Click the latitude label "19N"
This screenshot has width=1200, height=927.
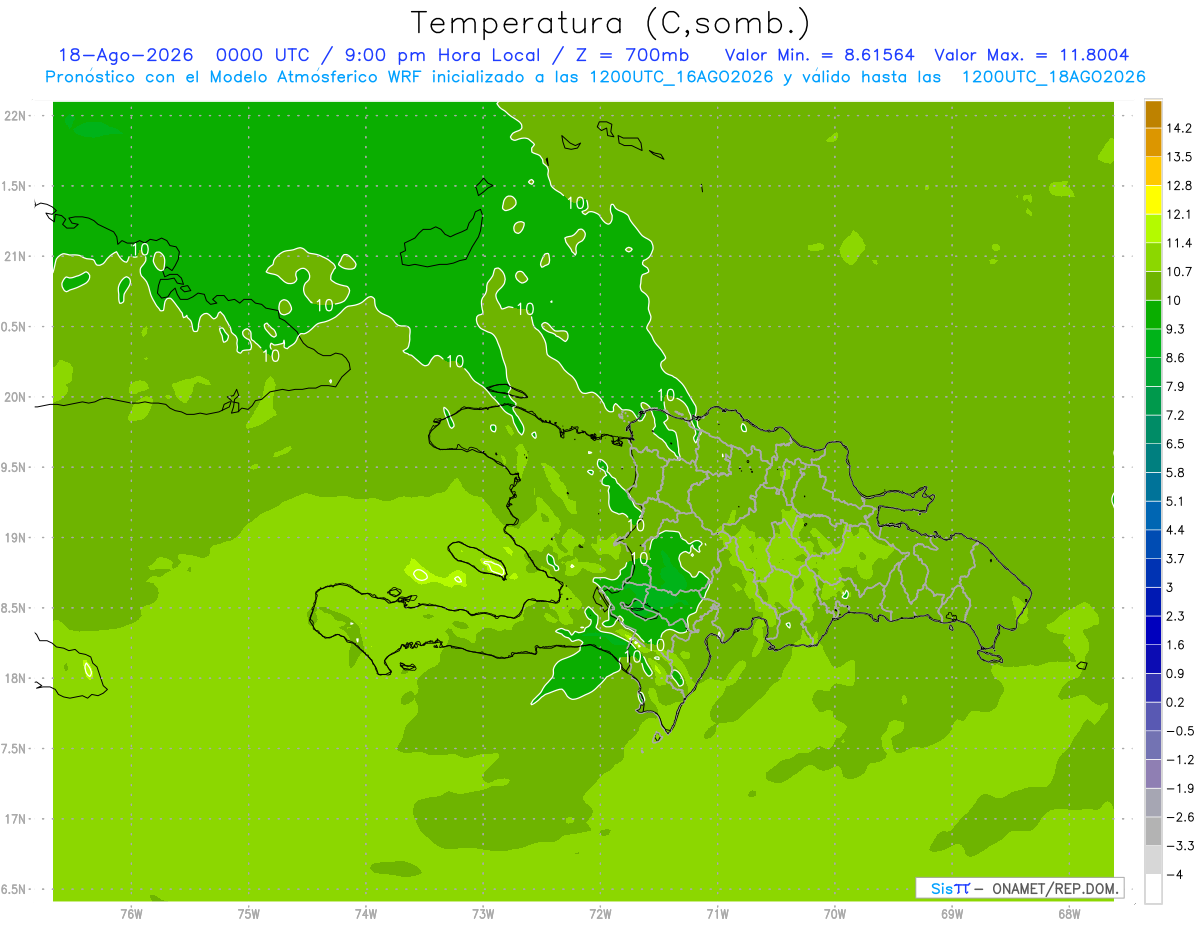[x=16, y=538]
